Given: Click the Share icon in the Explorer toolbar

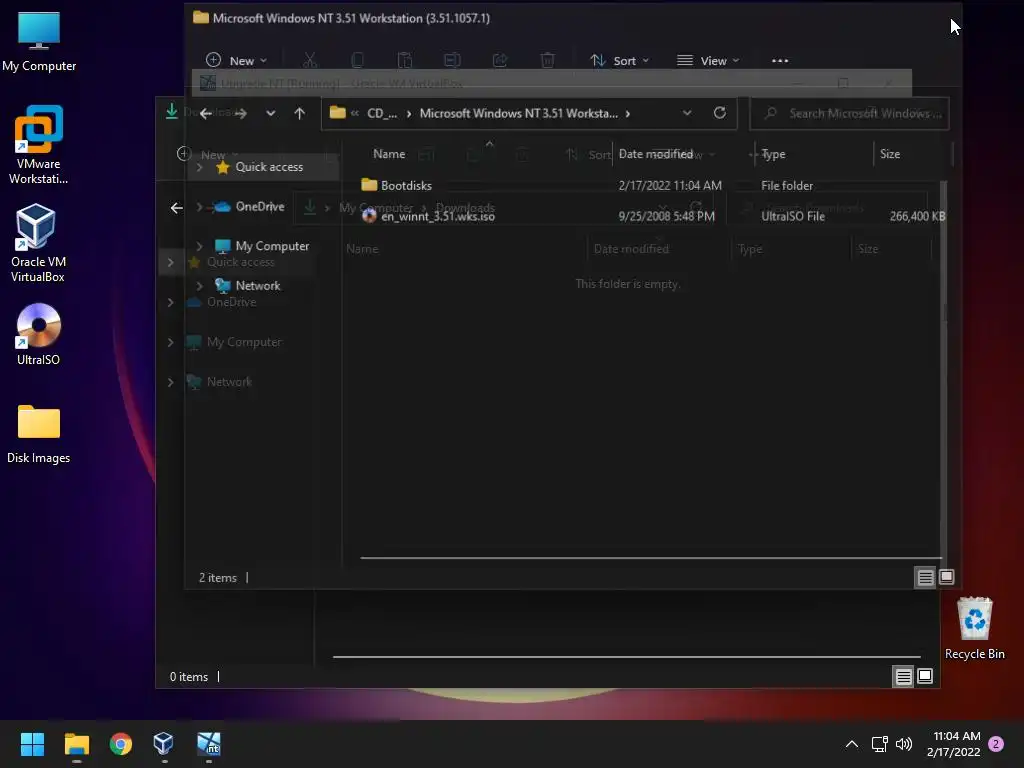Looking at the screenshot, I should click(x=500, y=61).
